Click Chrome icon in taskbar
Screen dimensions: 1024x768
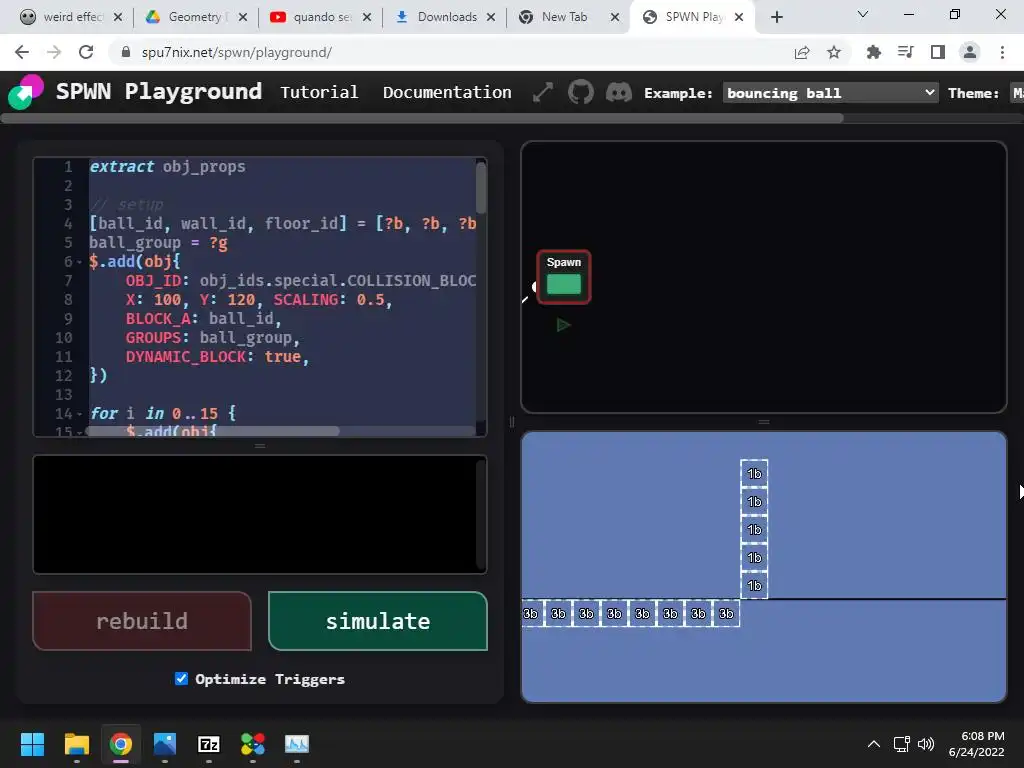pos(121,744)
